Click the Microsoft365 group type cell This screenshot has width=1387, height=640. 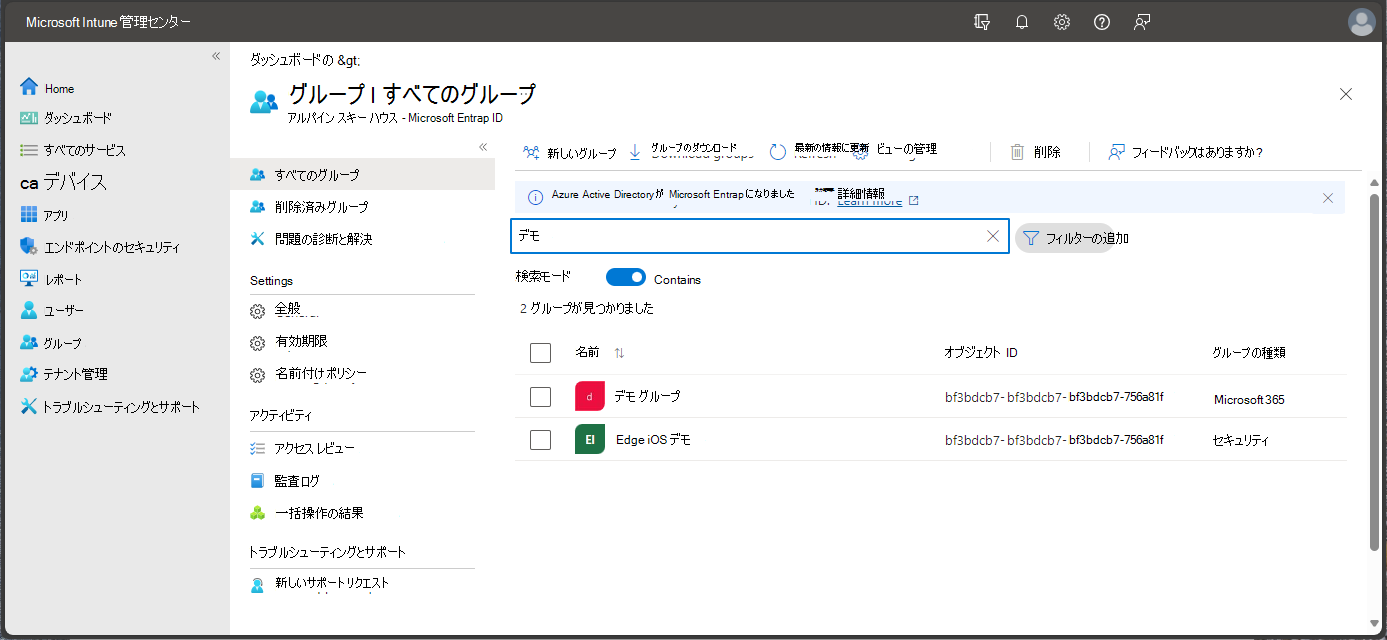[1249, 399]
